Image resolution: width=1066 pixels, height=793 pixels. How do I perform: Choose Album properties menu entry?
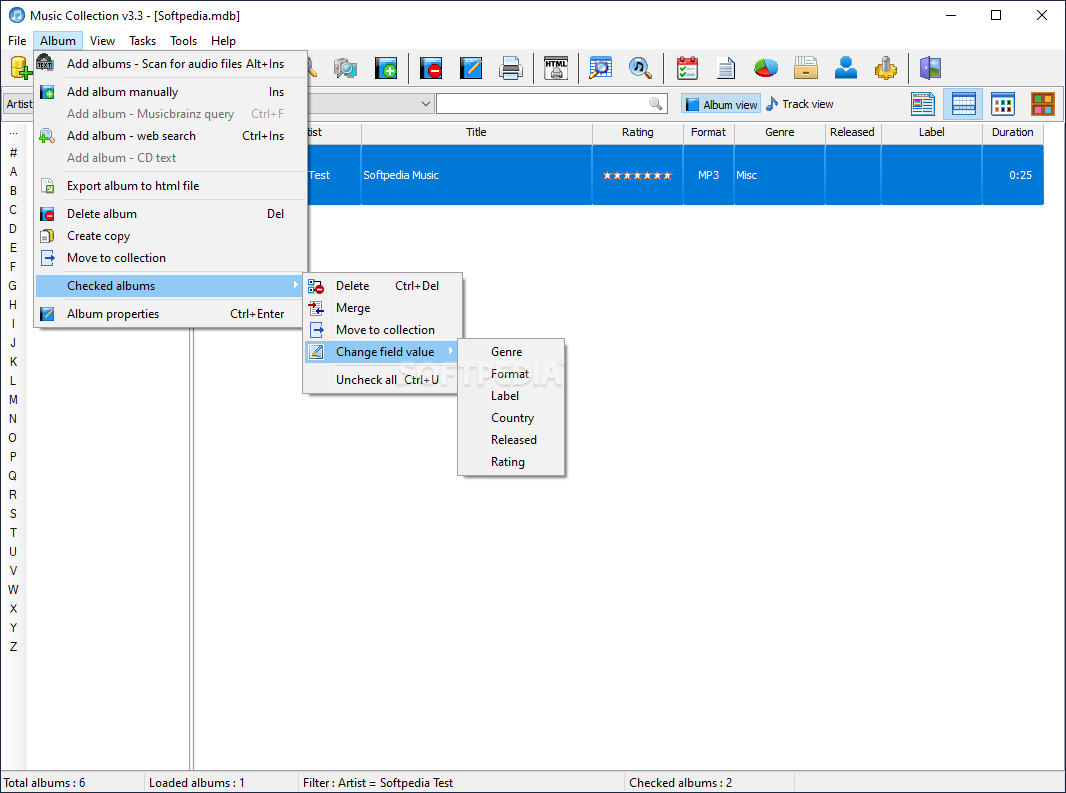[x=170, y=314]
